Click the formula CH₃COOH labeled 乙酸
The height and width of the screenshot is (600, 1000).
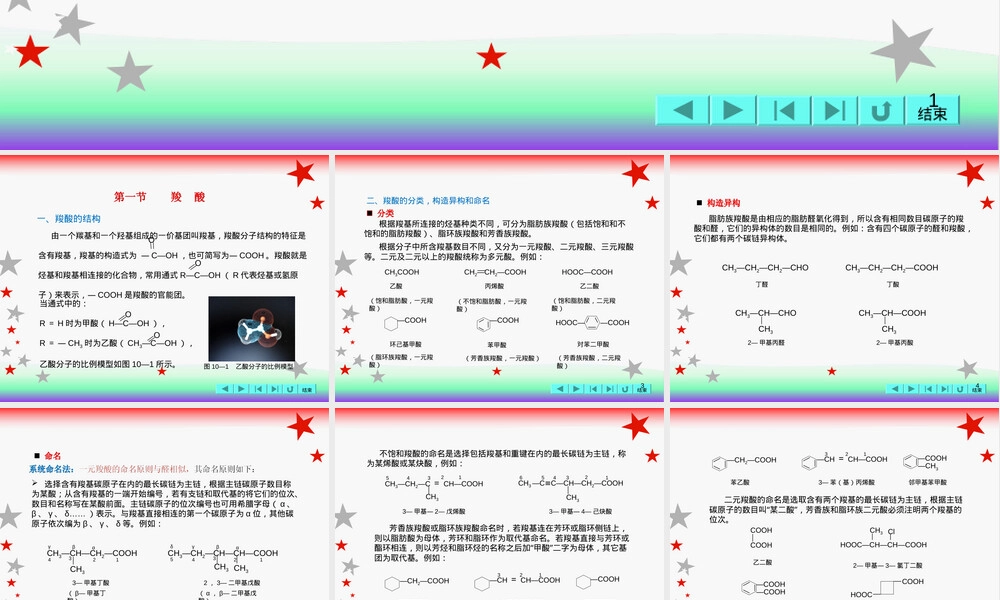402,272
